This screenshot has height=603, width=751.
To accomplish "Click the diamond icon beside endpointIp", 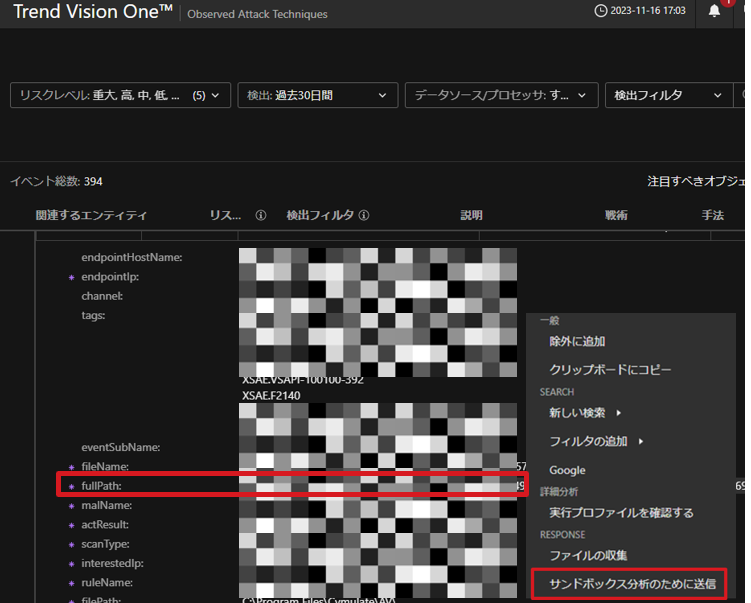I will pos(71,277).
